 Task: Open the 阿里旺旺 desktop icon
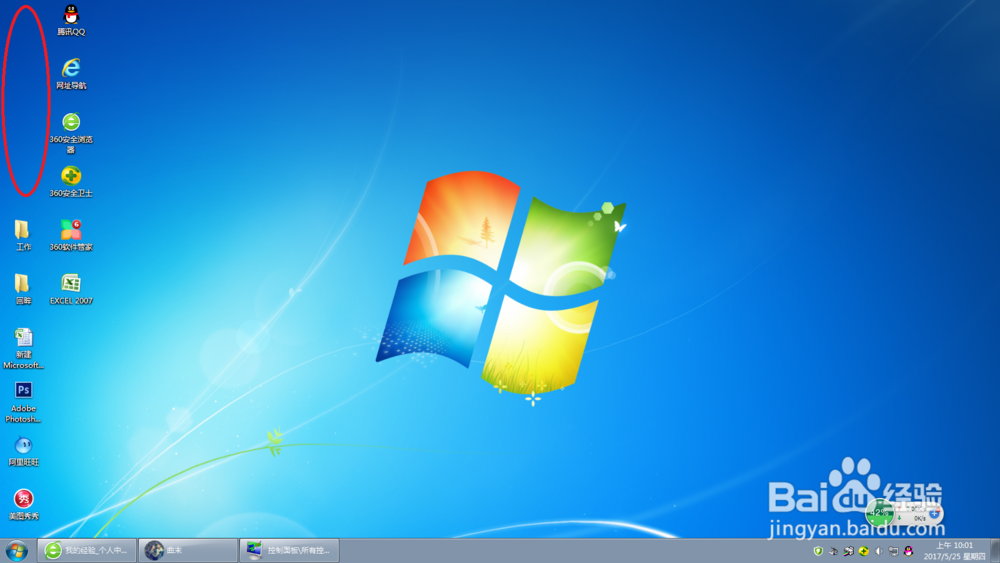(23, 451)
